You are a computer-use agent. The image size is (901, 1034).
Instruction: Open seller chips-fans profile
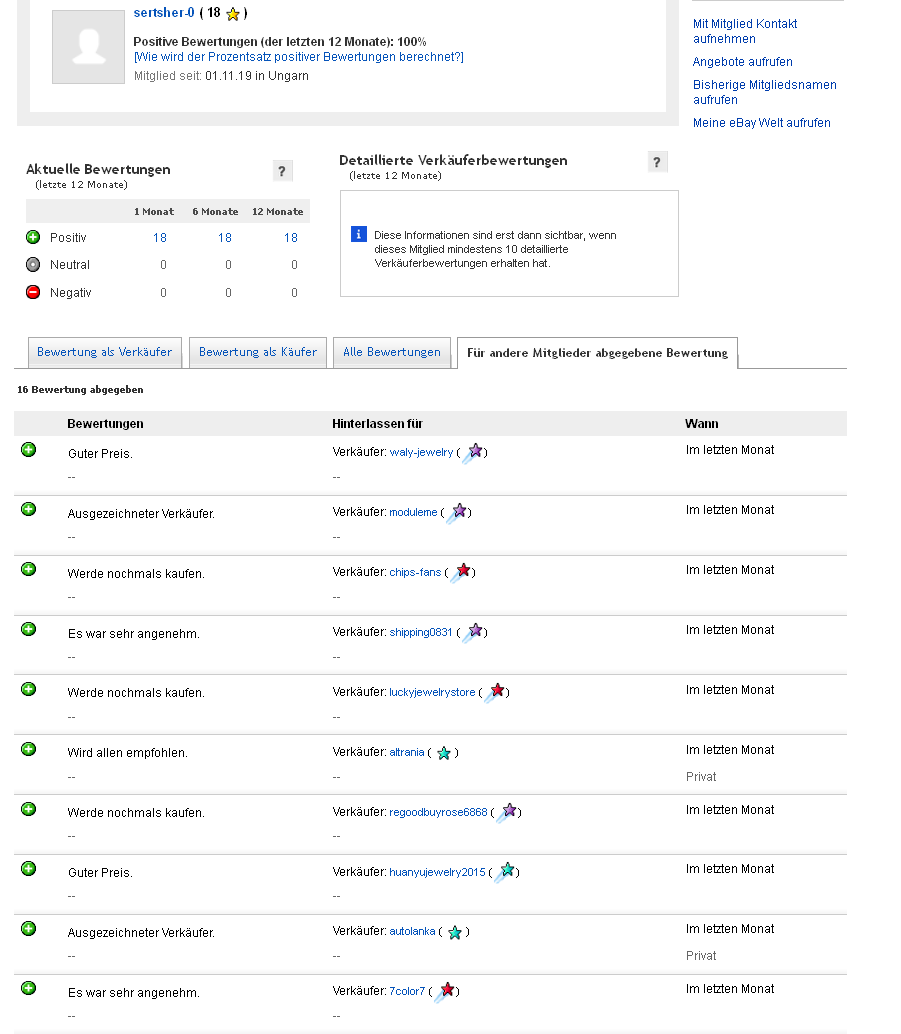coord(415,572)
